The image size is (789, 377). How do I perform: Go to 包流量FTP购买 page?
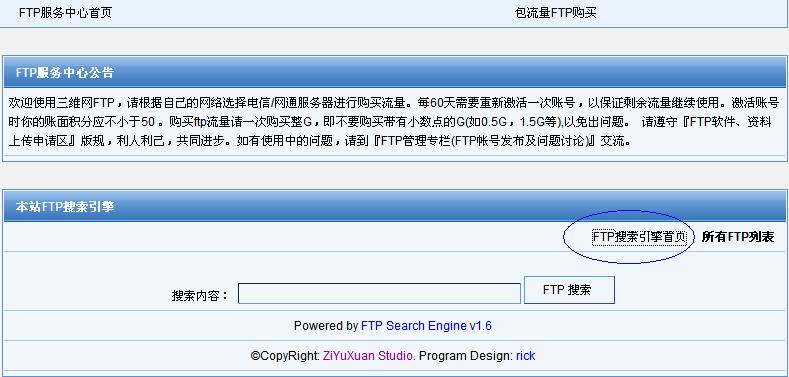coord(556,13)
